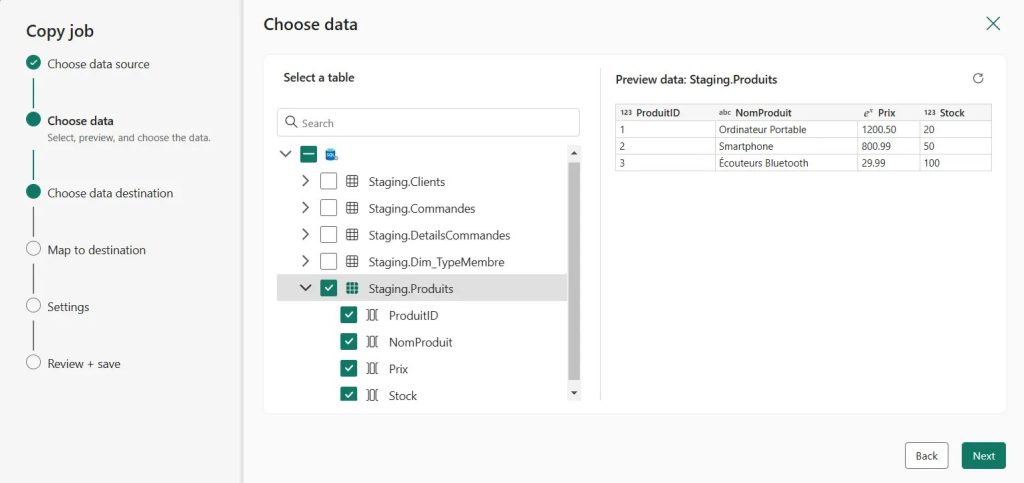The height and width of the screenshot is (483, 1024).
Task: Click the refresh preview data icon
Action: point(978,78)
